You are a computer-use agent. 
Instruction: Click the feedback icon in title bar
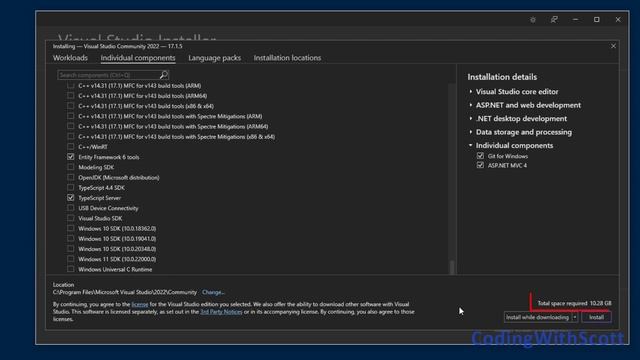coord(554,20)
